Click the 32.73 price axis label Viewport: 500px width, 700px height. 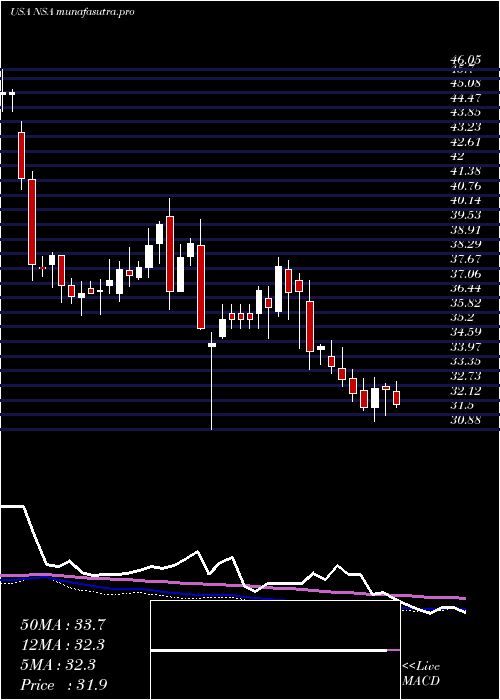[x=465, y=376]
